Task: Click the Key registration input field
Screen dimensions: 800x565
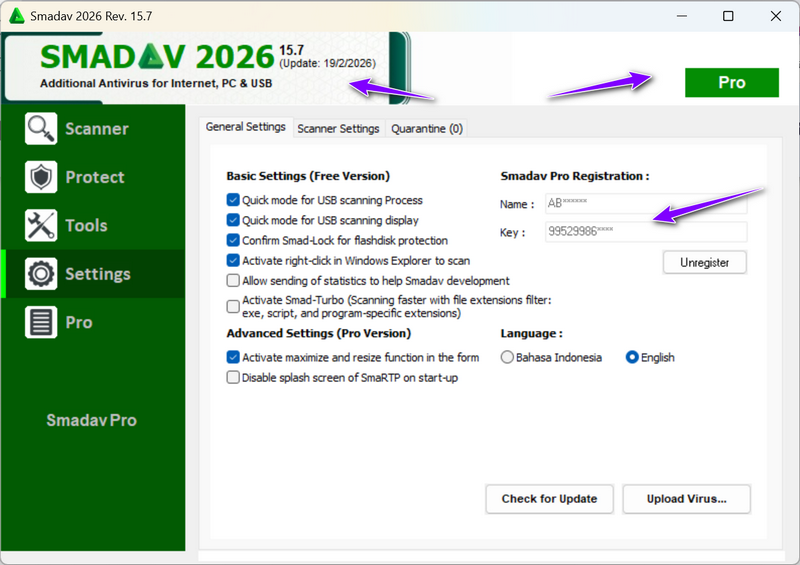Action: click(646, 232)
